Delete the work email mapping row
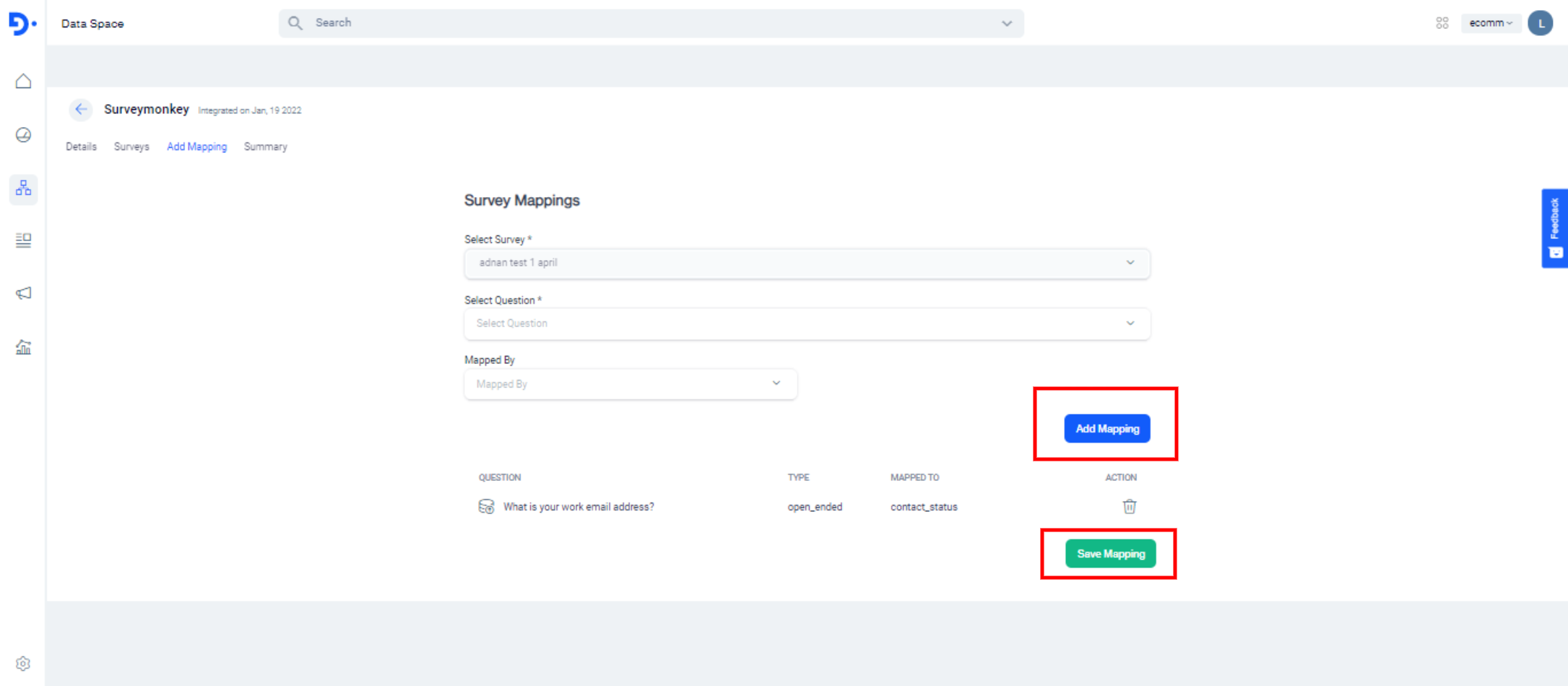Screen dimensions: 1568x686 tap(1129, 507)
